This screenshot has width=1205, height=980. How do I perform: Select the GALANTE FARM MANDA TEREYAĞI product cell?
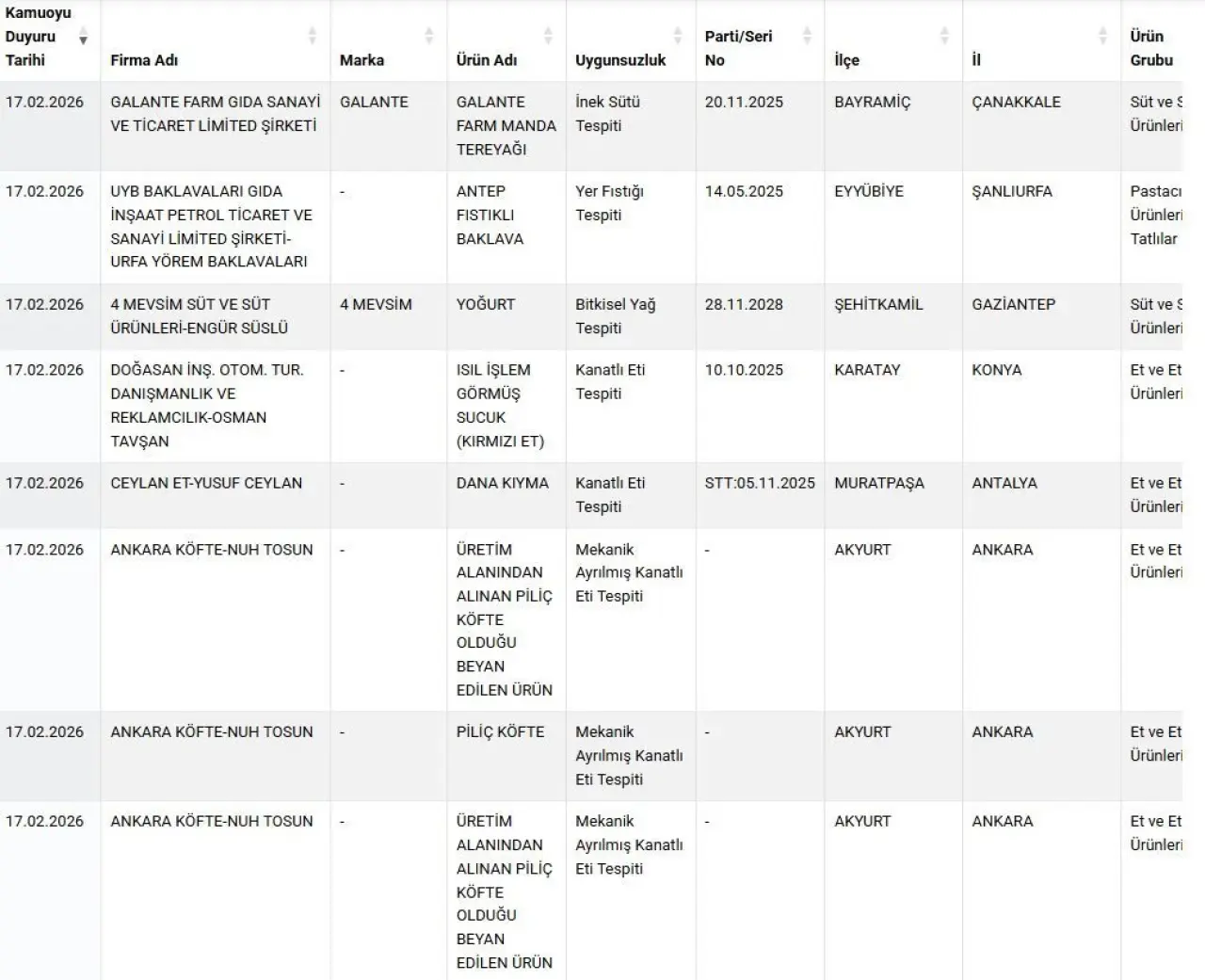click(506, 125)
